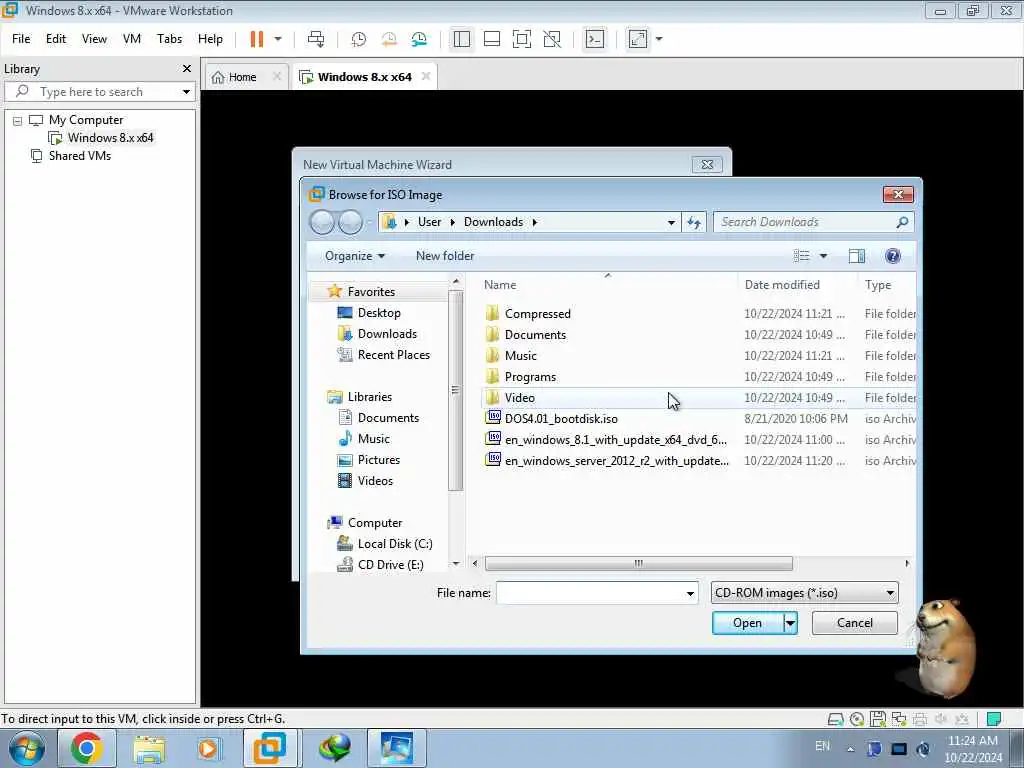This screenshot has width=1024, height=768.
Task: Click the library search field
Action: click(91, 92)
